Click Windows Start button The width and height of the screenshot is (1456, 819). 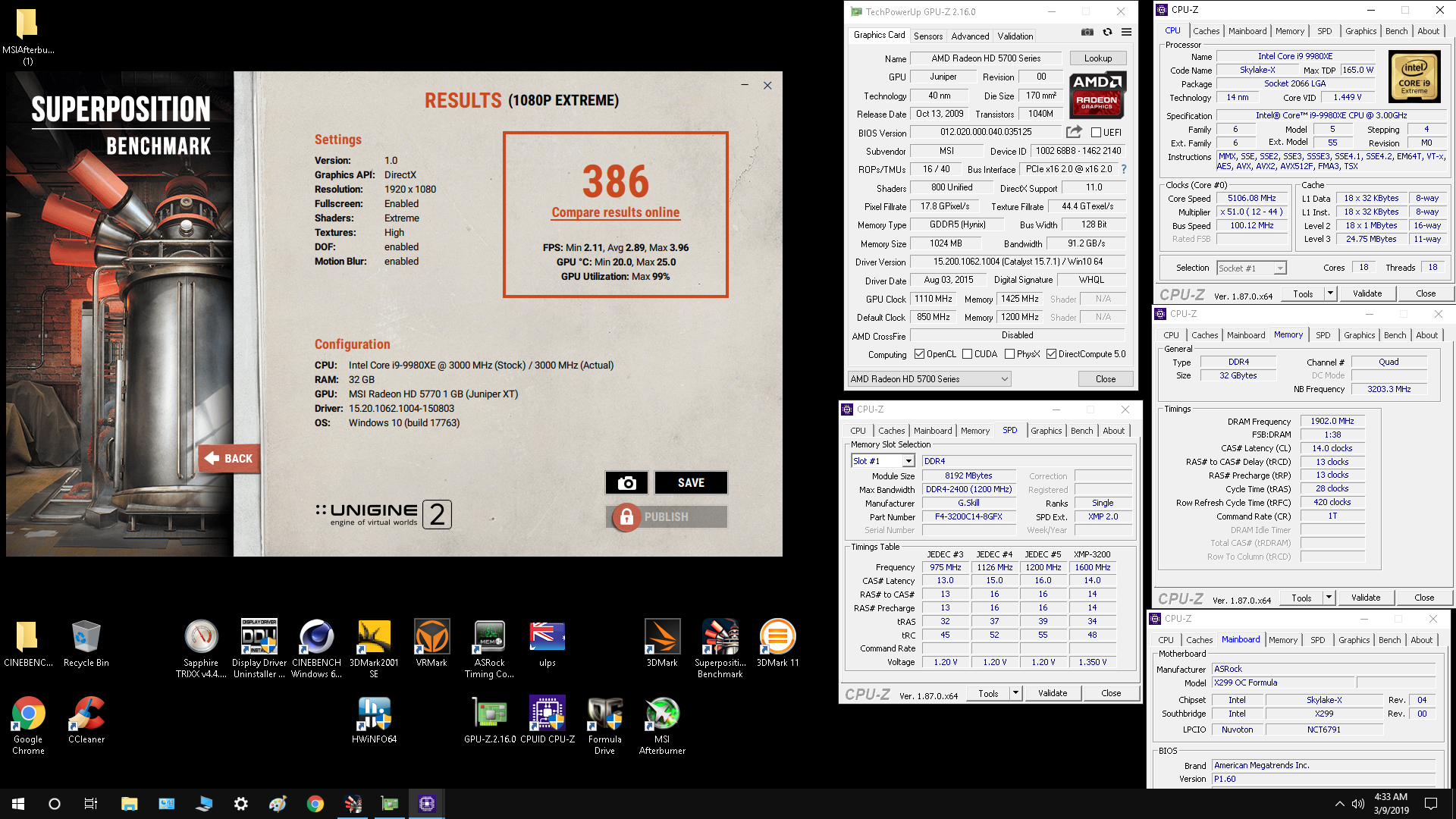(18, 804)
